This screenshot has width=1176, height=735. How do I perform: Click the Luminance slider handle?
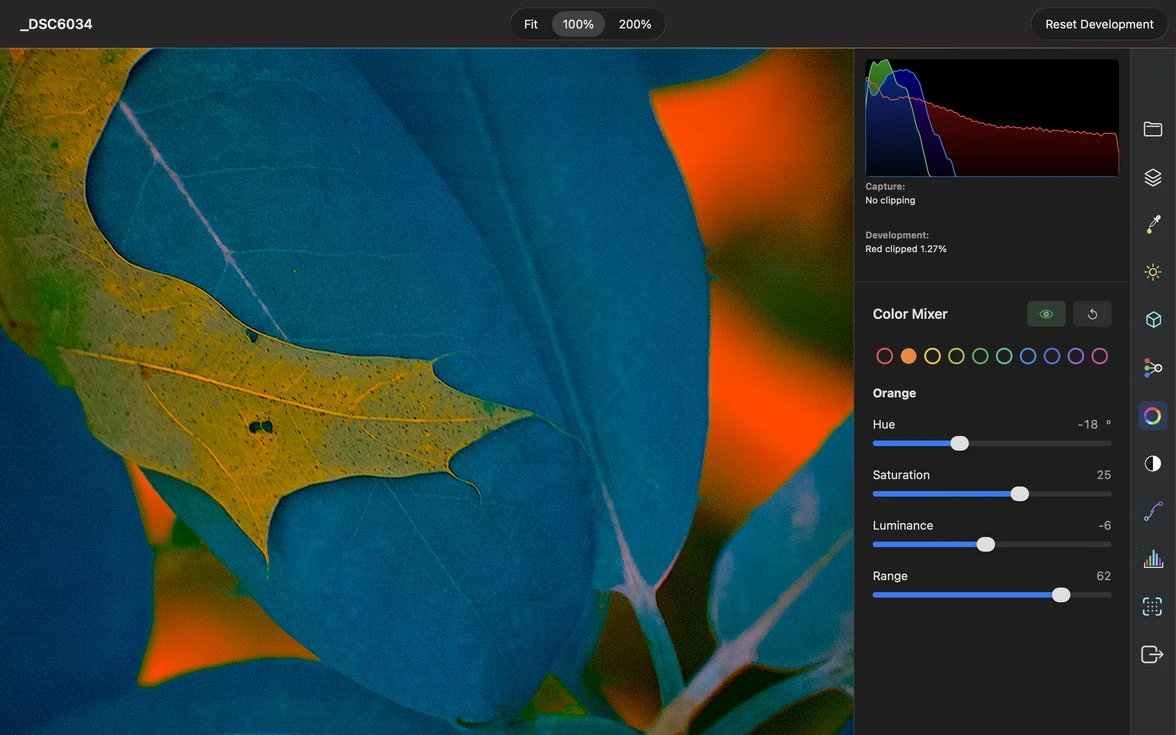tap(986, 544)
